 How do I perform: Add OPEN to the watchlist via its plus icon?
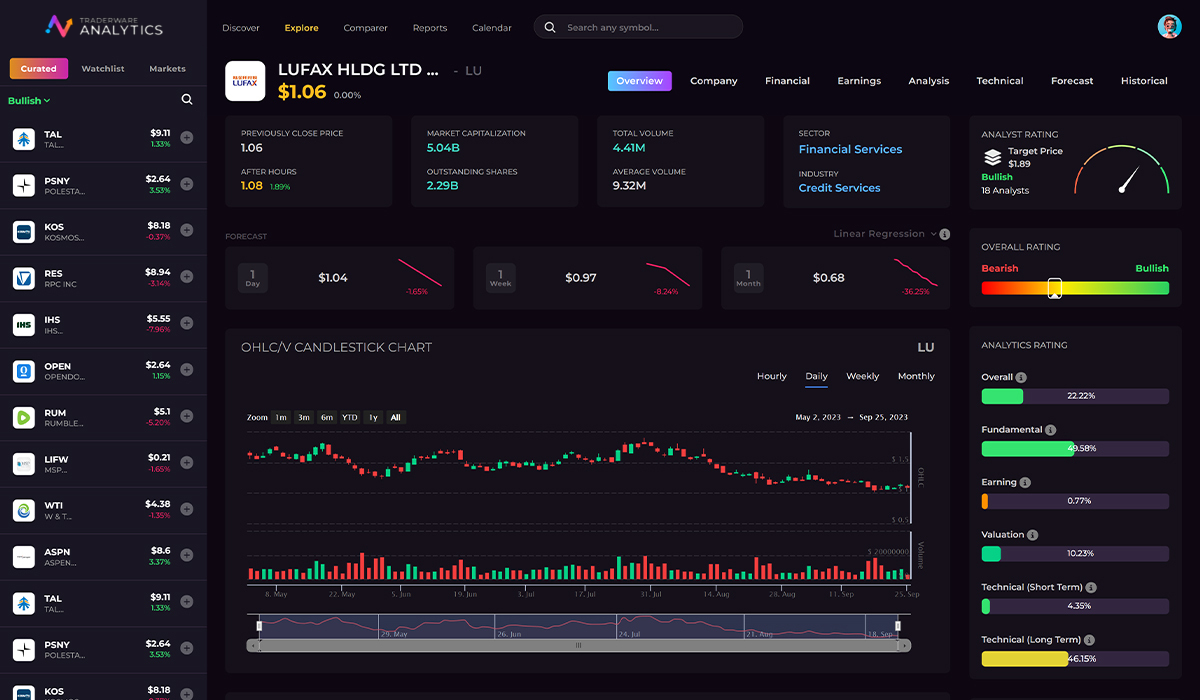point(187,370)
